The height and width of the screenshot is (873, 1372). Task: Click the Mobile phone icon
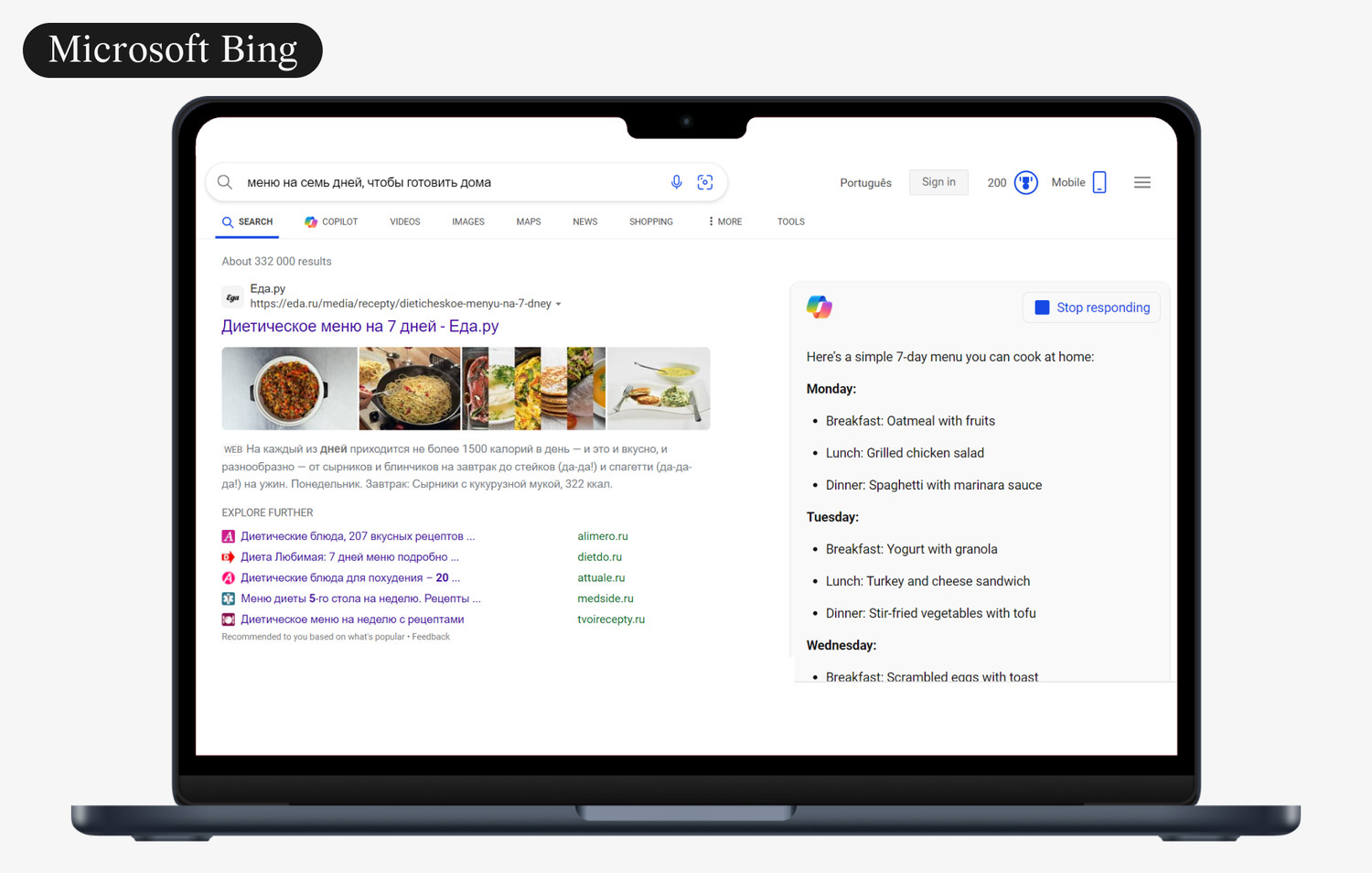pos(1099,183)
